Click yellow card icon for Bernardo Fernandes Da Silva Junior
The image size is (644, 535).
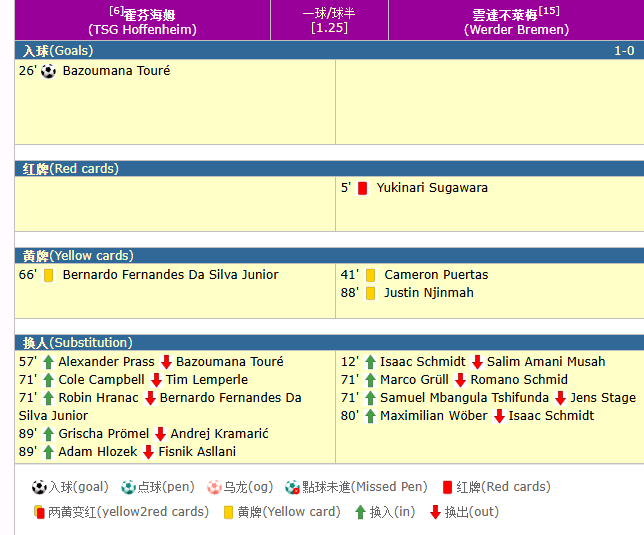point(48,275)
